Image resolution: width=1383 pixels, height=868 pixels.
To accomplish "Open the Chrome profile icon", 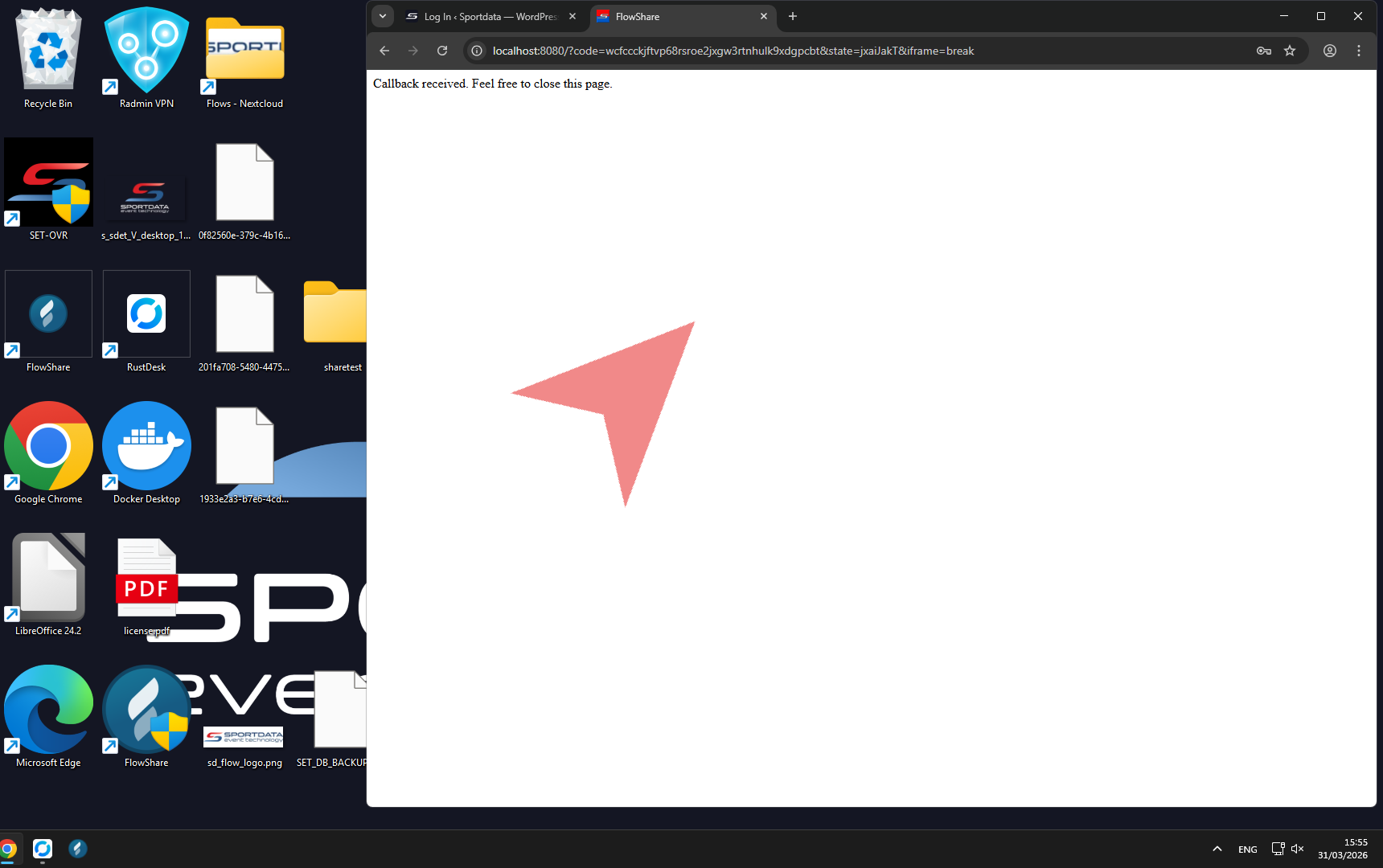I will (x=1330, y=51).
